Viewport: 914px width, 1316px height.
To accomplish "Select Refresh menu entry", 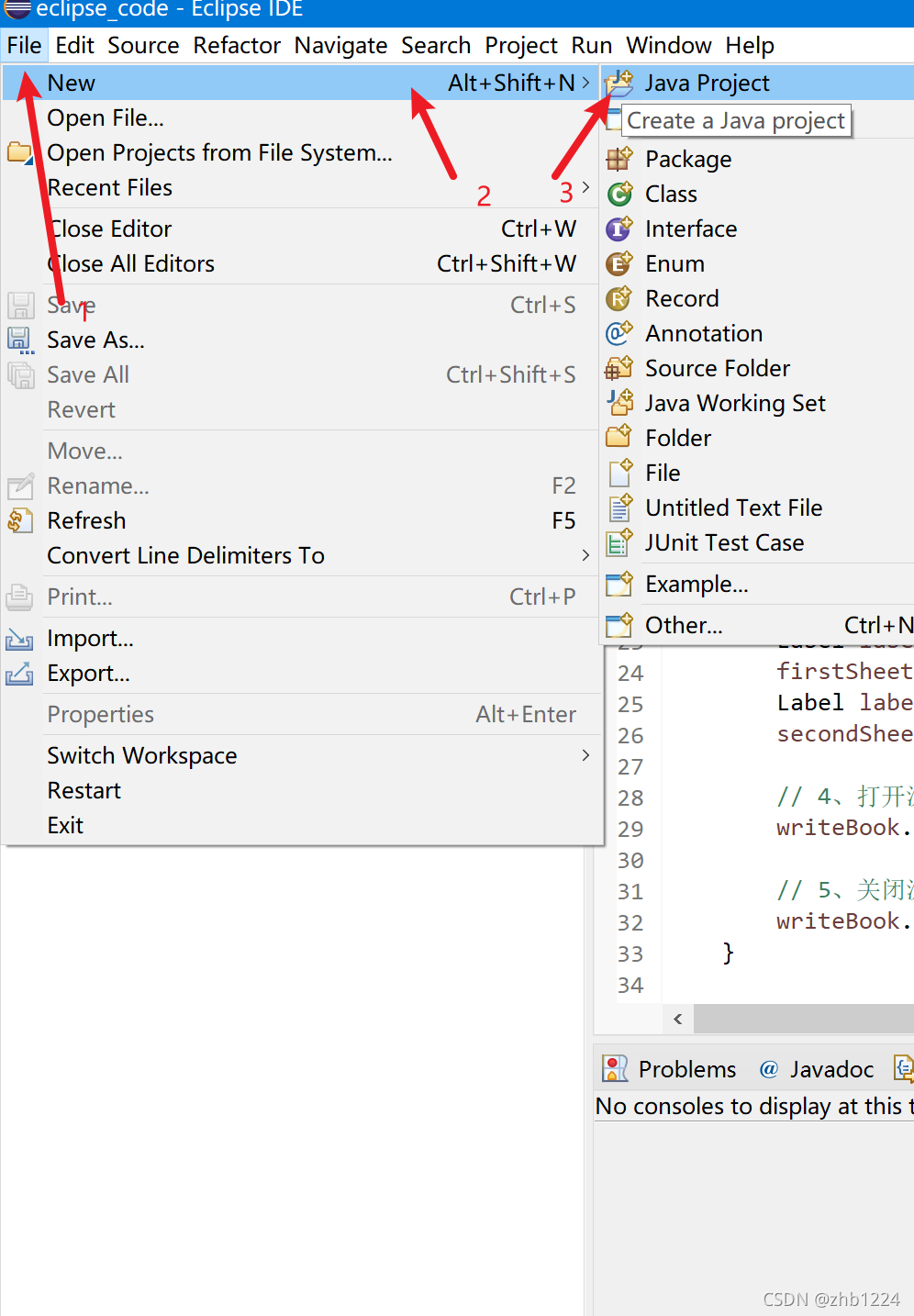I will tap(301, 520).
